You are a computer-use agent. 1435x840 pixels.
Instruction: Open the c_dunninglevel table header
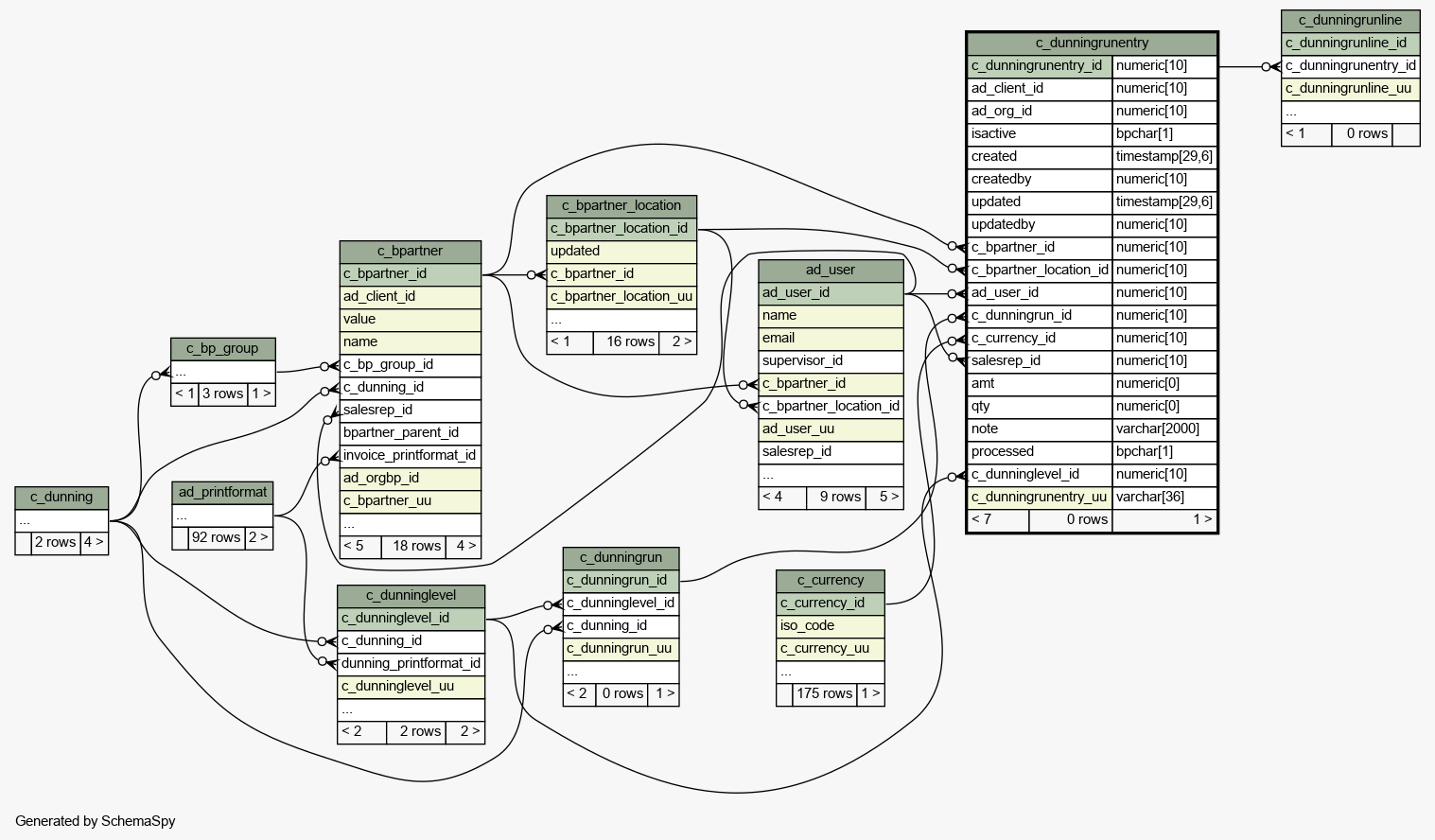coord(411,595)
